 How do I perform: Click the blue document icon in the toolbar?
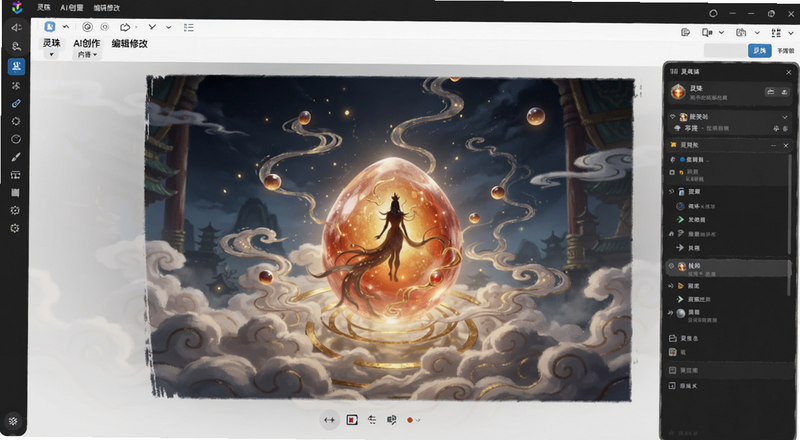(49, 27)
